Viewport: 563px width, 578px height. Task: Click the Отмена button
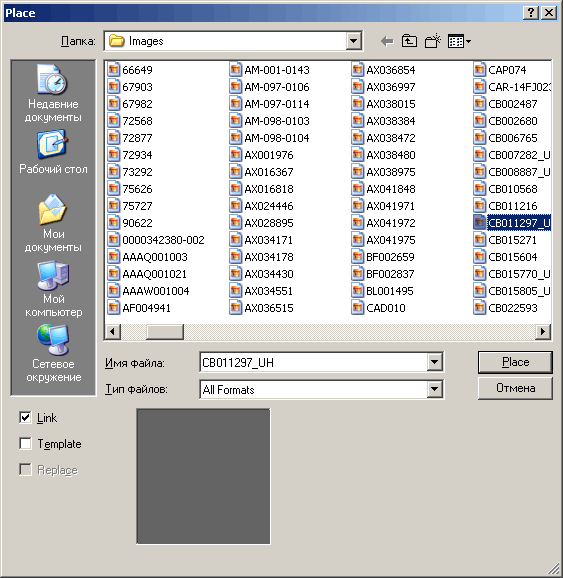tap(515, 388)
